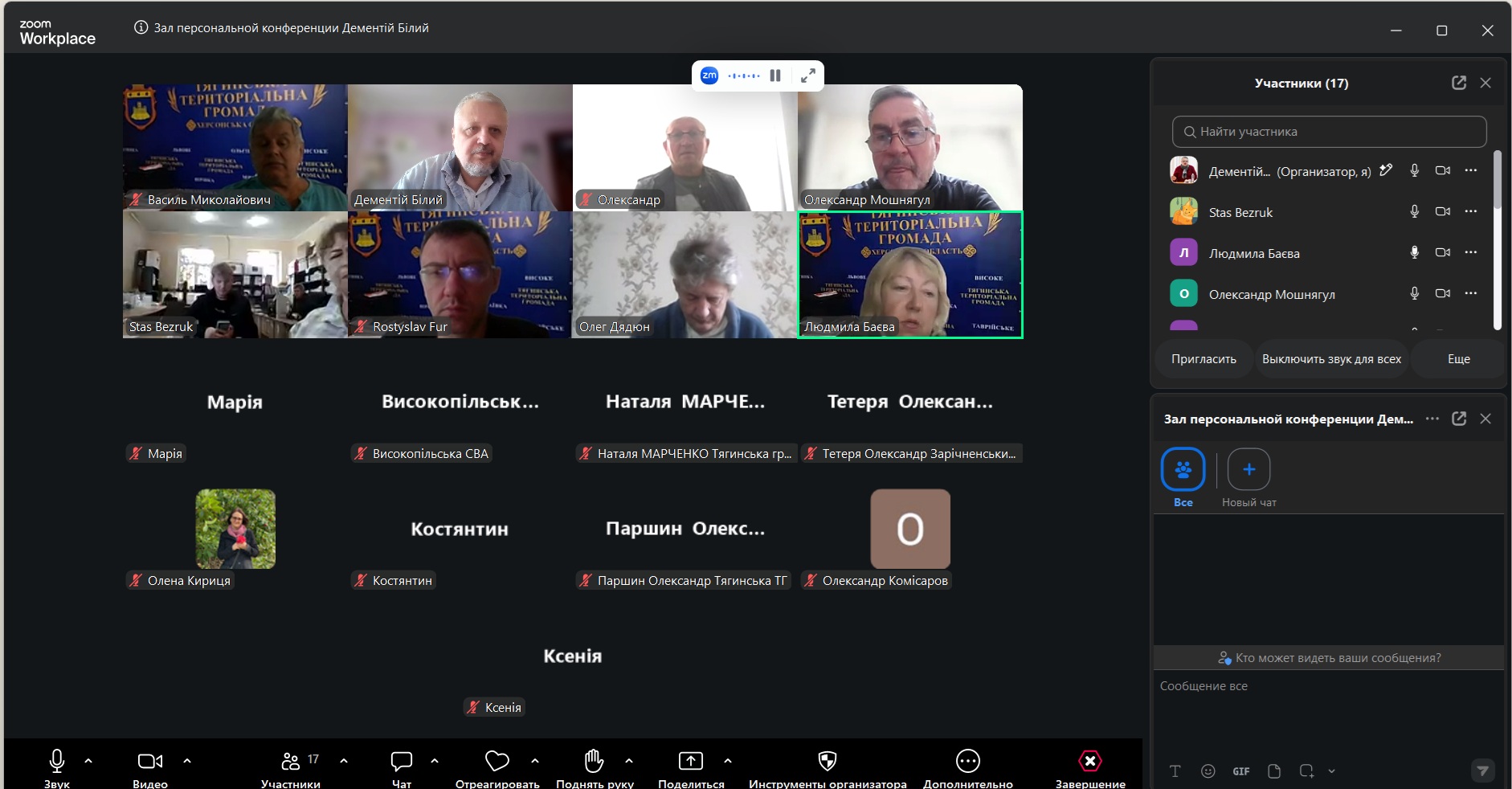1512x789 pixels.
Task: End meeting with Завершение button
Action: coord(1090,767)
